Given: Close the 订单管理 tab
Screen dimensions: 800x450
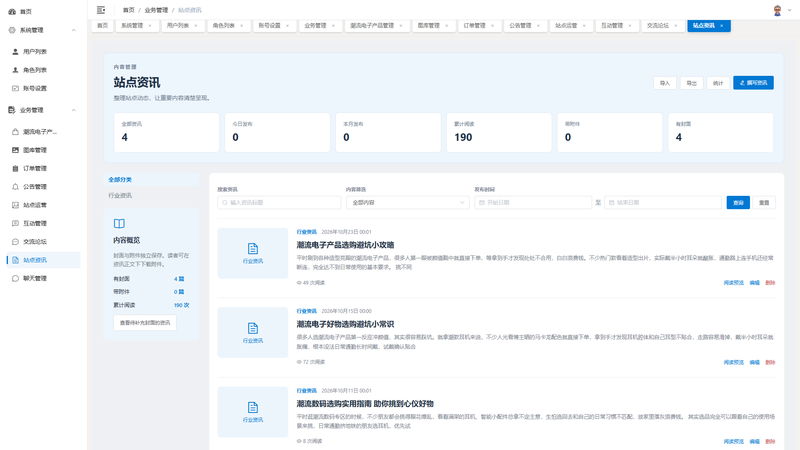Looking at the screenshot, I should point(492,26).
